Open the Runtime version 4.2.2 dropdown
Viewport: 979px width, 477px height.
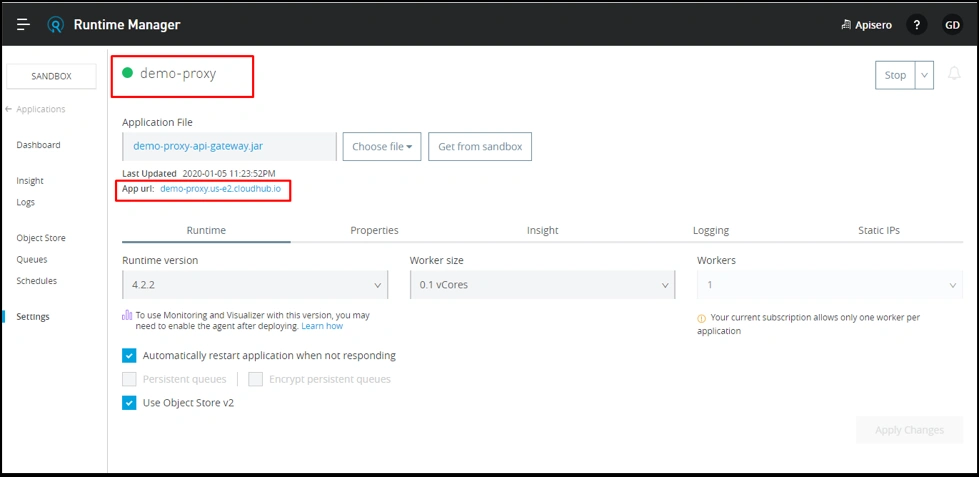click(255, 285)
